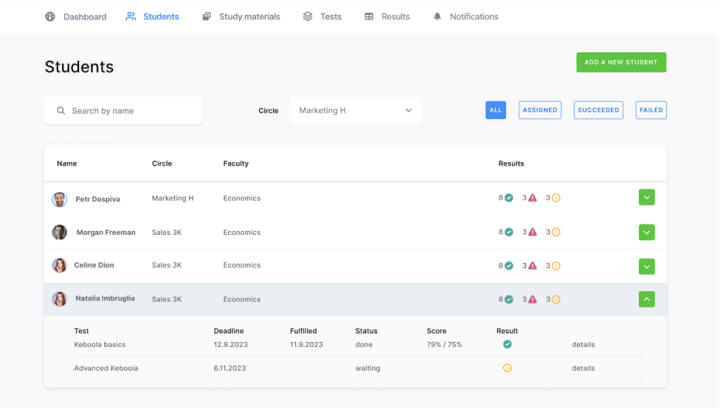The width and height of the screenshot is (720, 408).
Task: Collapse Natalia Imbruglia's expanded row
Action: pyautogui.click(x=647, y=299)
